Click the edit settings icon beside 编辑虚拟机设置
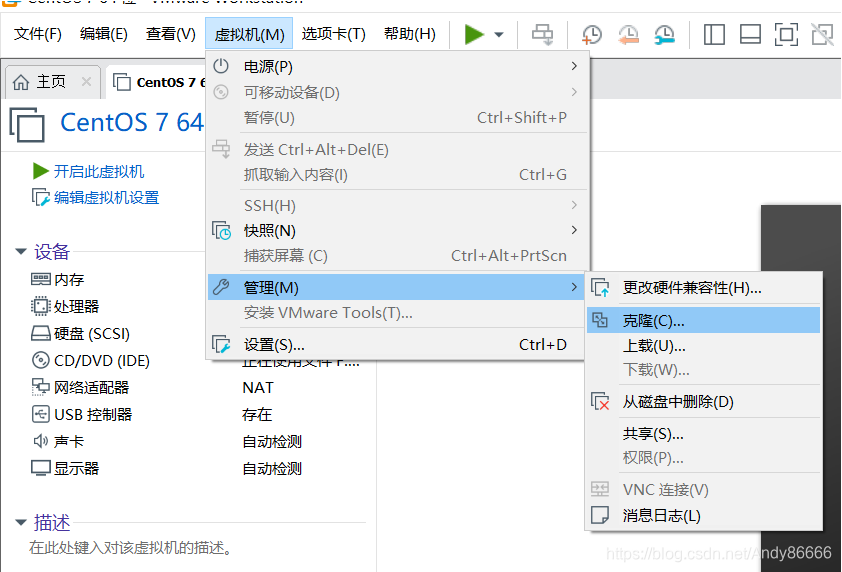Screen dimensions: 842x572 [41, 198]
